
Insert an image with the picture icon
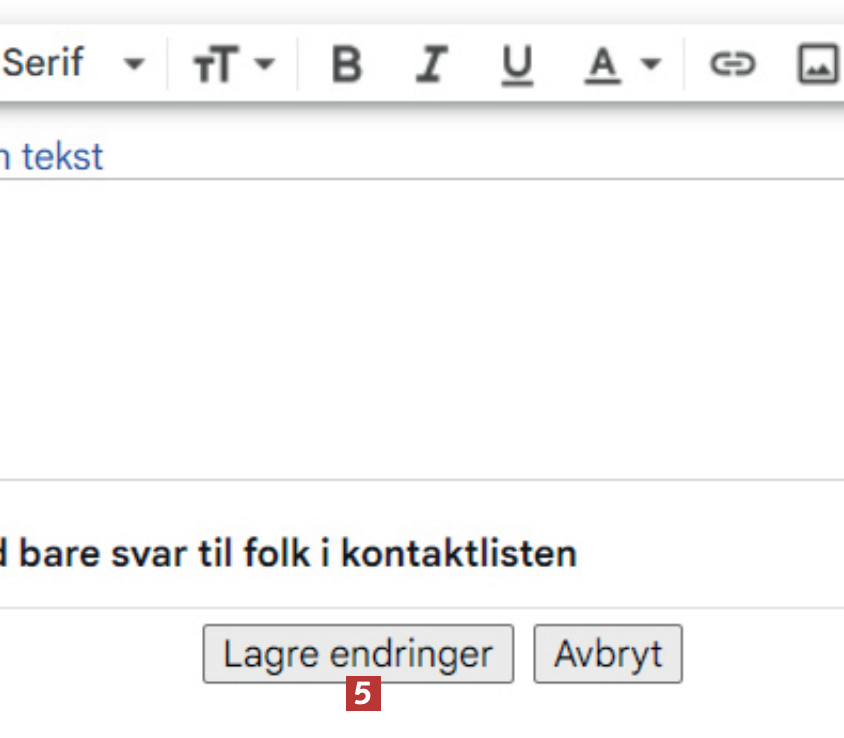[x=818, y=66]
